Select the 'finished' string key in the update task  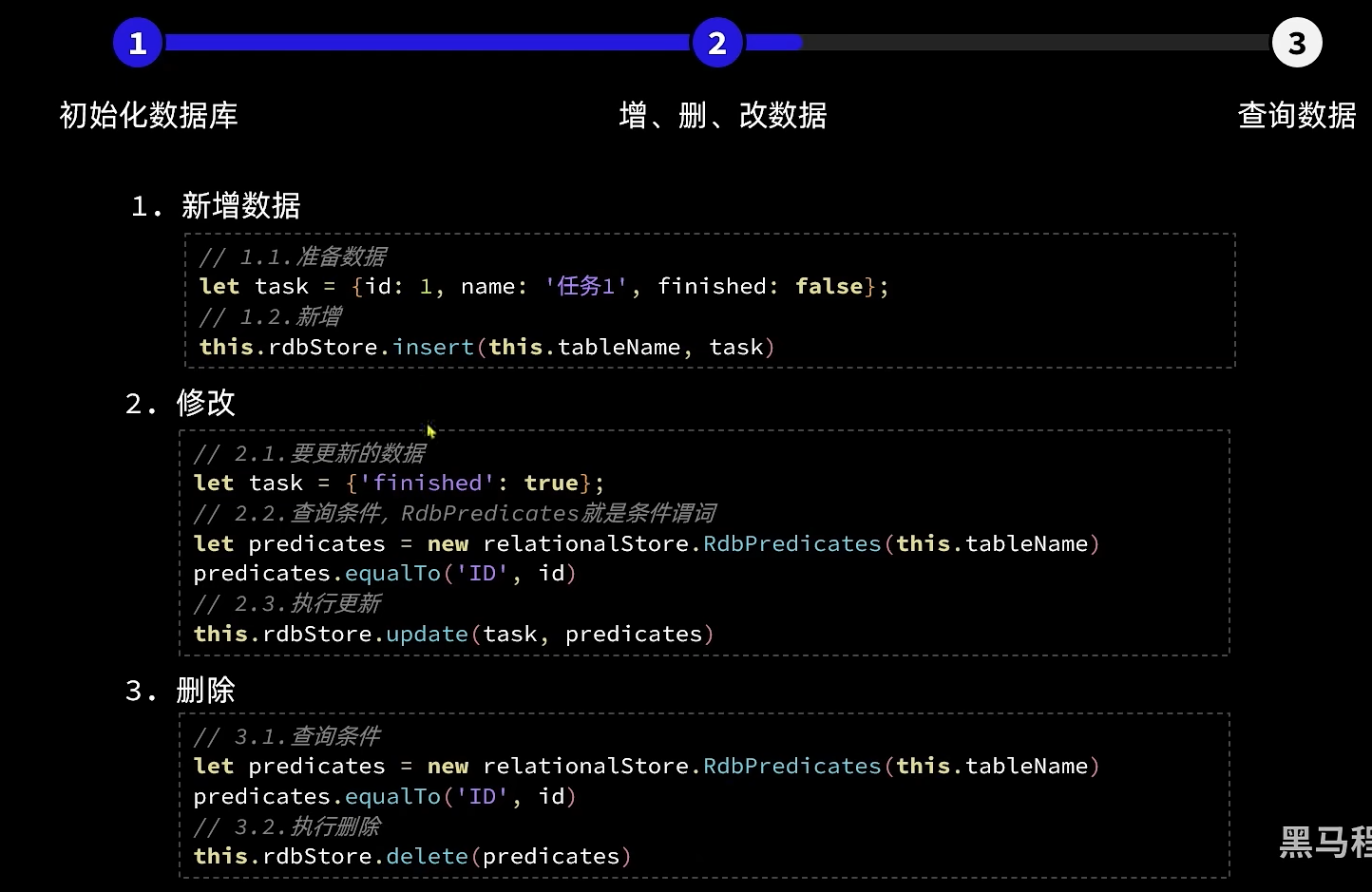(428, 483)
